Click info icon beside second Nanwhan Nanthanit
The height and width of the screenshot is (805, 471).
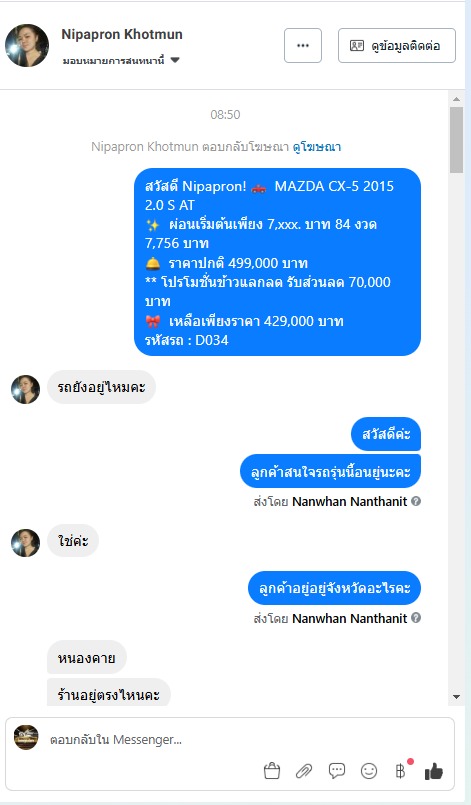pyautogui.click(x=416, y=618)
